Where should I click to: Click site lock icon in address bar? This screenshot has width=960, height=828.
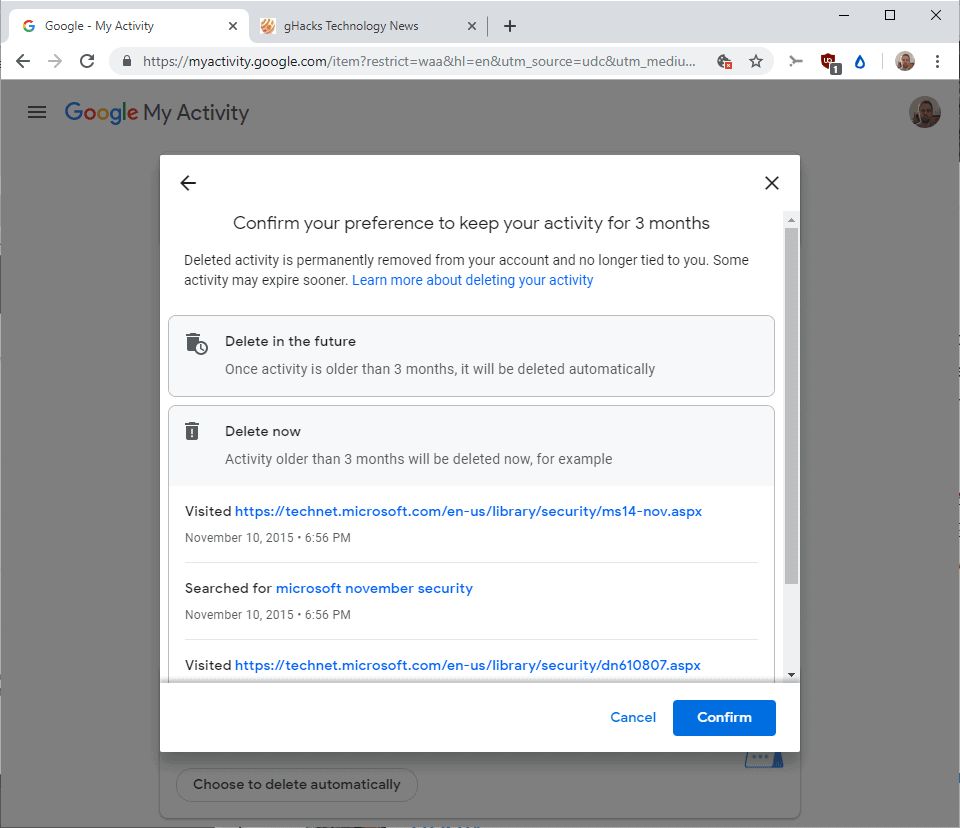[x=127, y=61]
